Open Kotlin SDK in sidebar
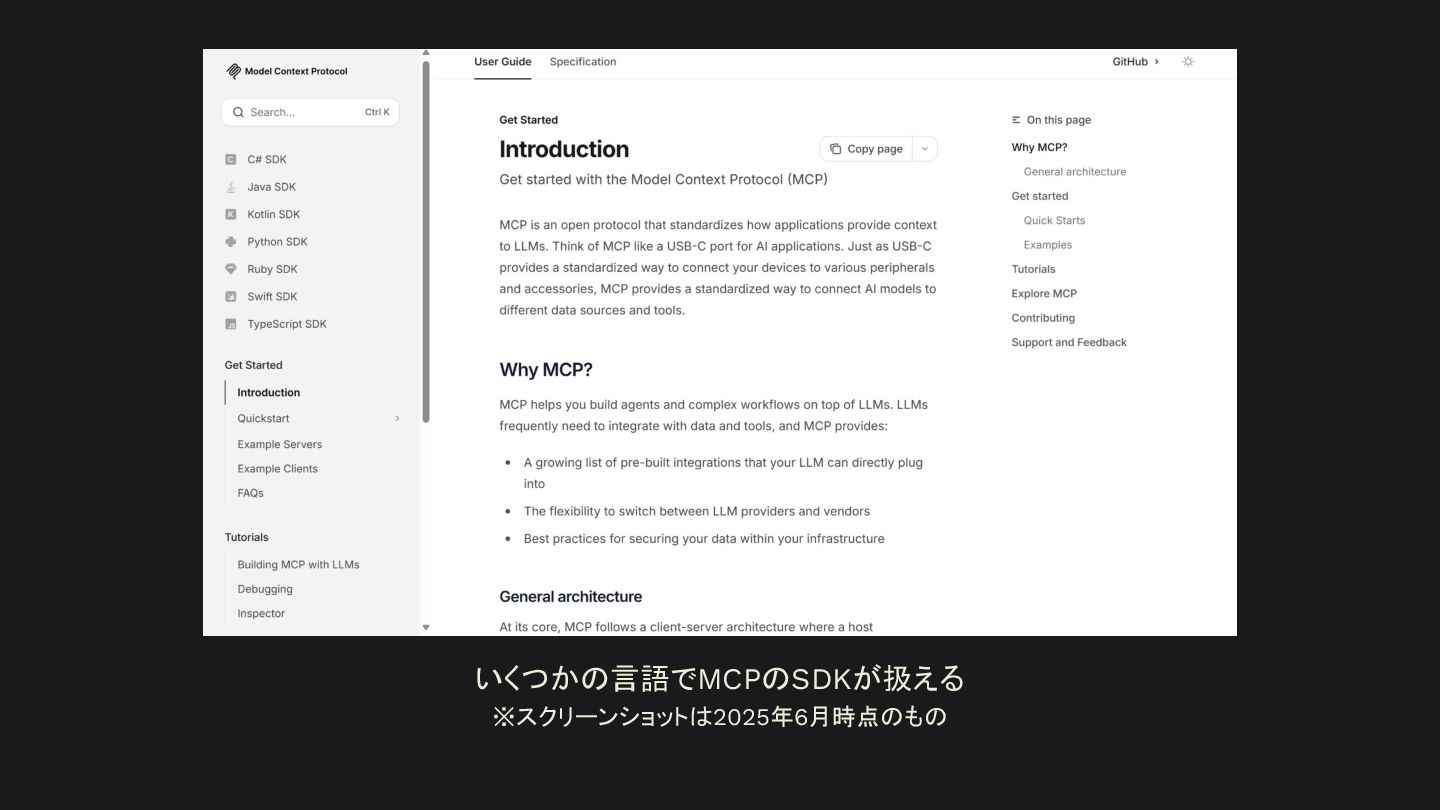Screen dimensions: 1440x810 pyautogui.click(x=274, y=214)
